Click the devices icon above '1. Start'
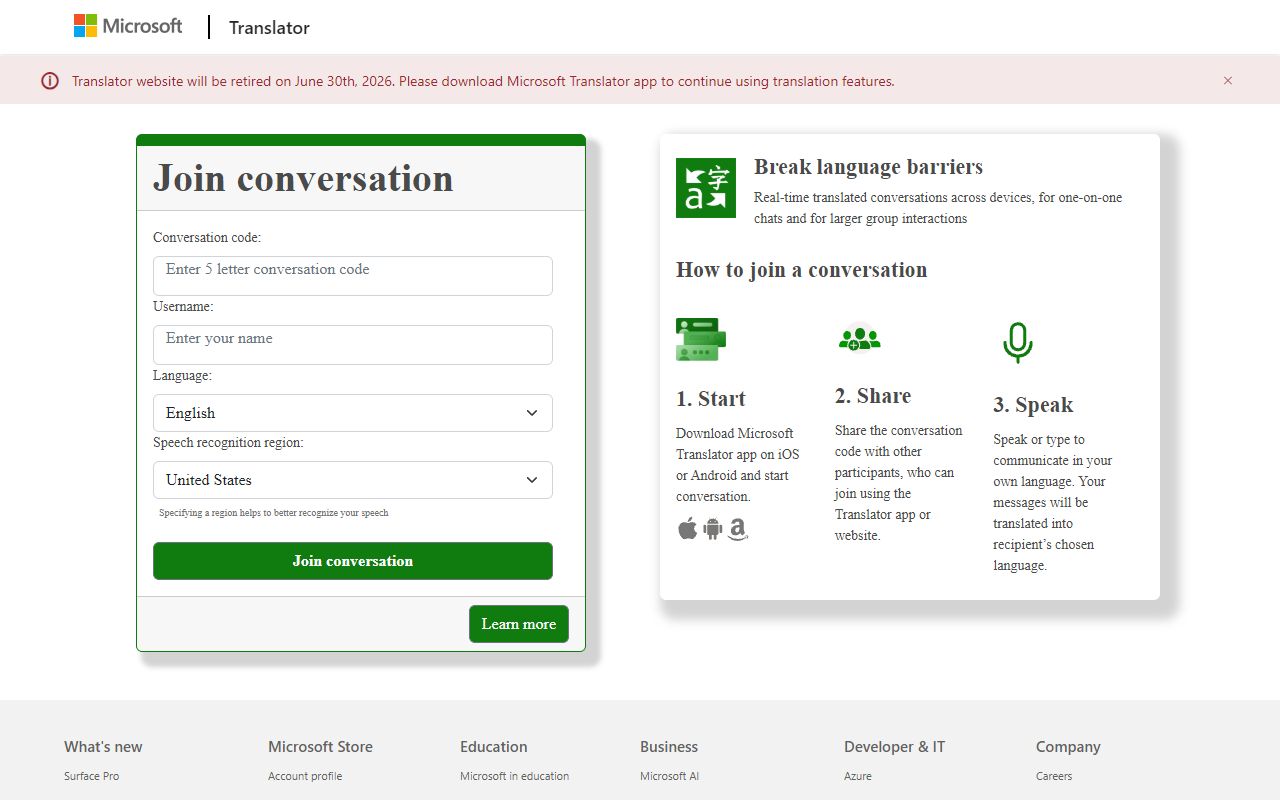This screenshot has width=1280, height=800. 700,339
